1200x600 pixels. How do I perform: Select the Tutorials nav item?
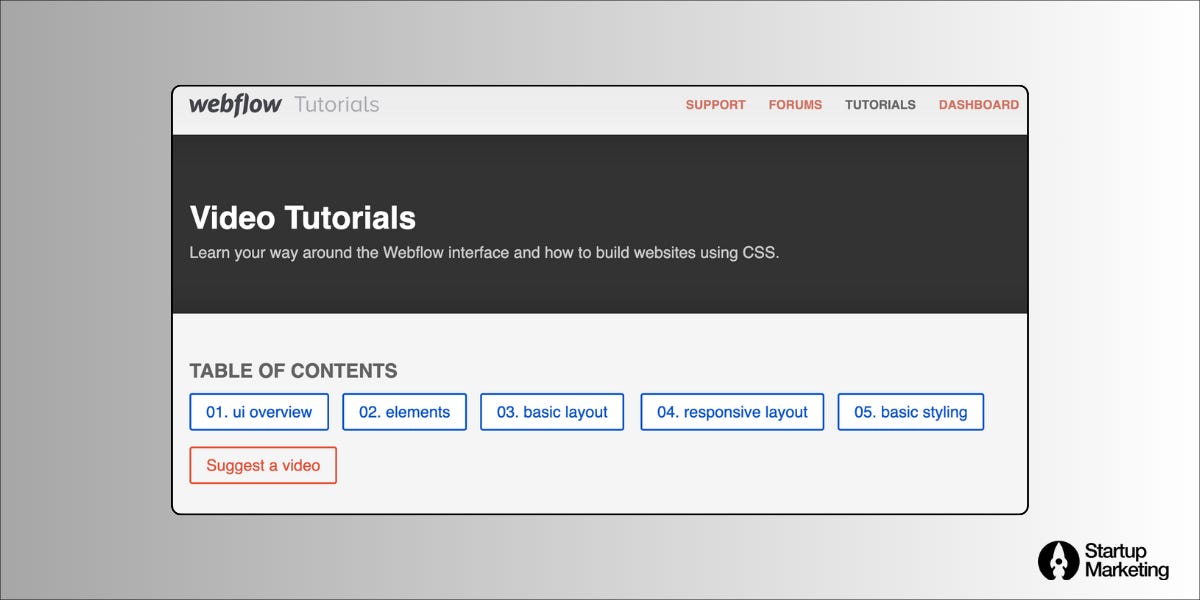[x=880, y=104]
